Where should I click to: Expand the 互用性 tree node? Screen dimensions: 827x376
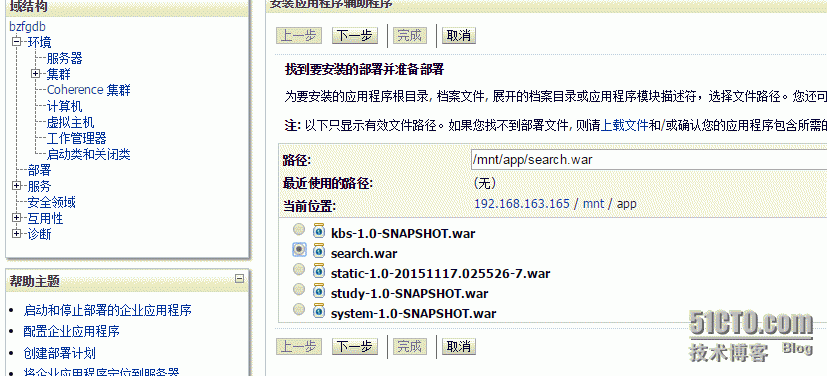(x=17, y=217)
